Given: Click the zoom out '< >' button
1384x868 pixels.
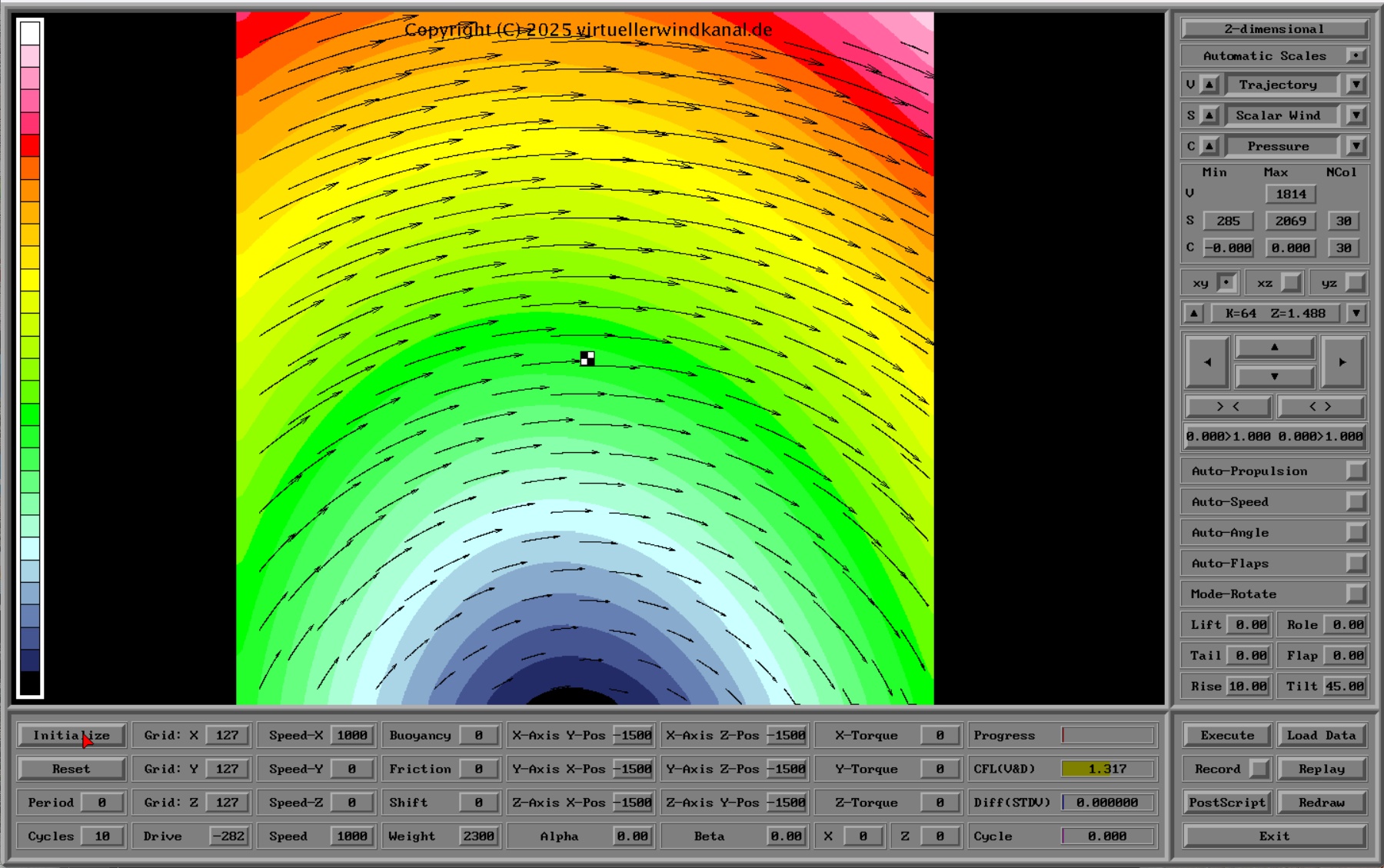Looking at the screenshot, I should [1320, 406].
